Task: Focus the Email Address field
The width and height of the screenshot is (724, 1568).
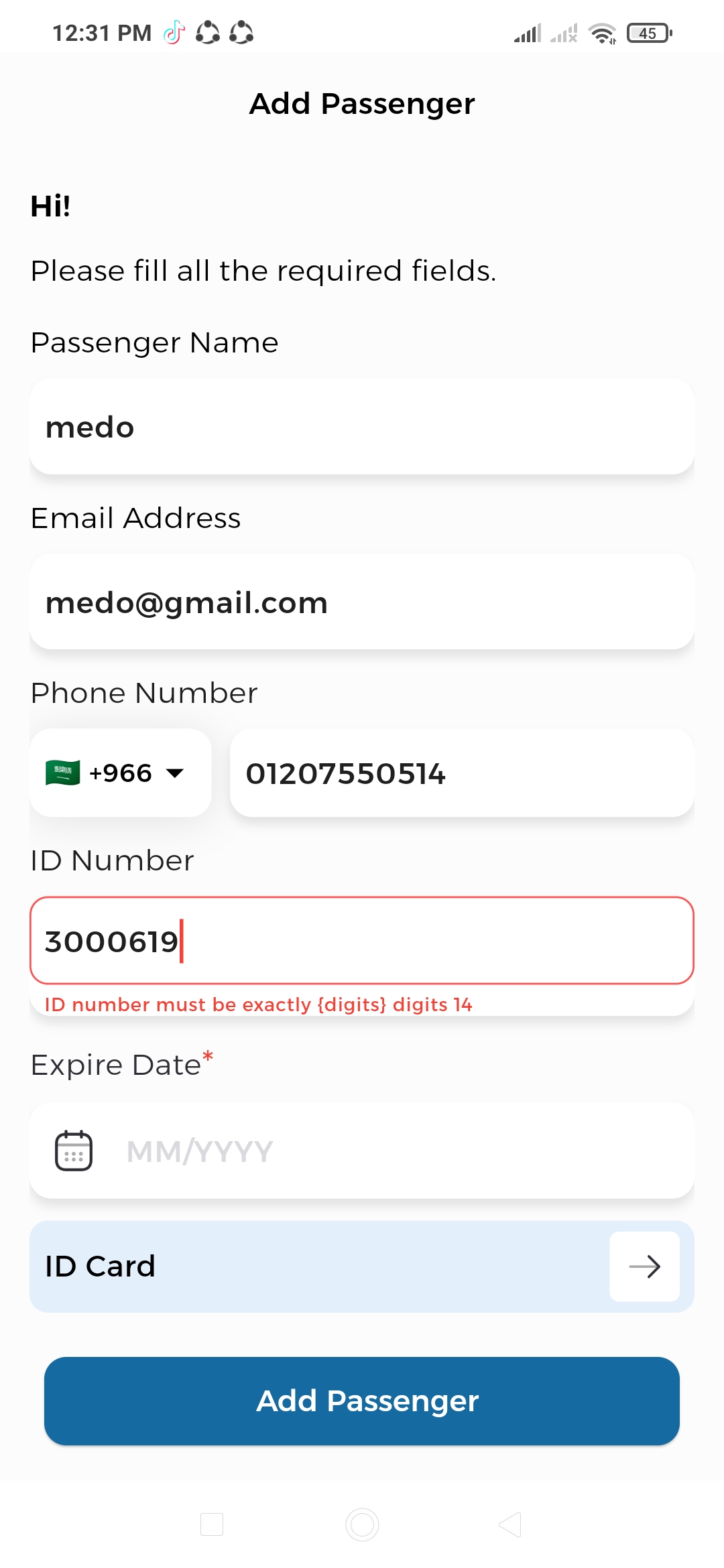Action: click(x=362, y=602)
